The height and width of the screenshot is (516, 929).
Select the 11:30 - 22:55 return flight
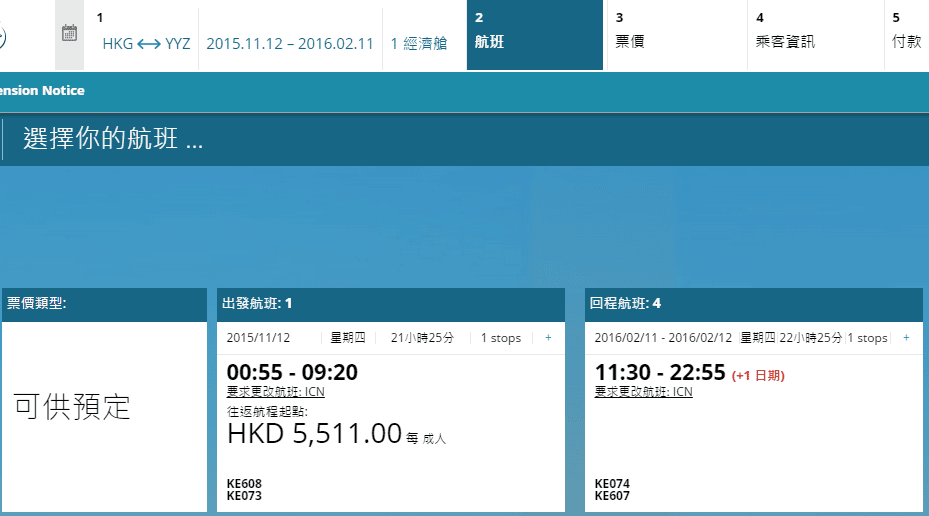point(660,373)
